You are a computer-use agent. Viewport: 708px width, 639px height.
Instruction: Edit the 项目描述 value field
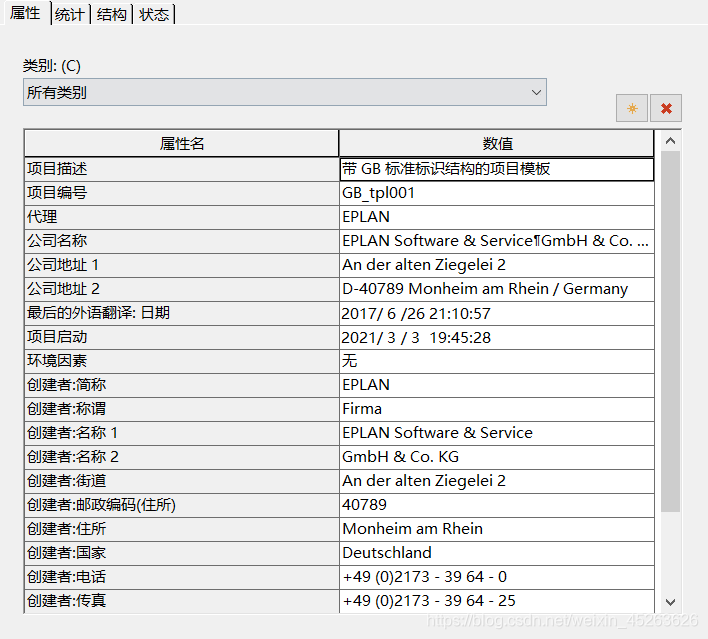pos(497,169)
